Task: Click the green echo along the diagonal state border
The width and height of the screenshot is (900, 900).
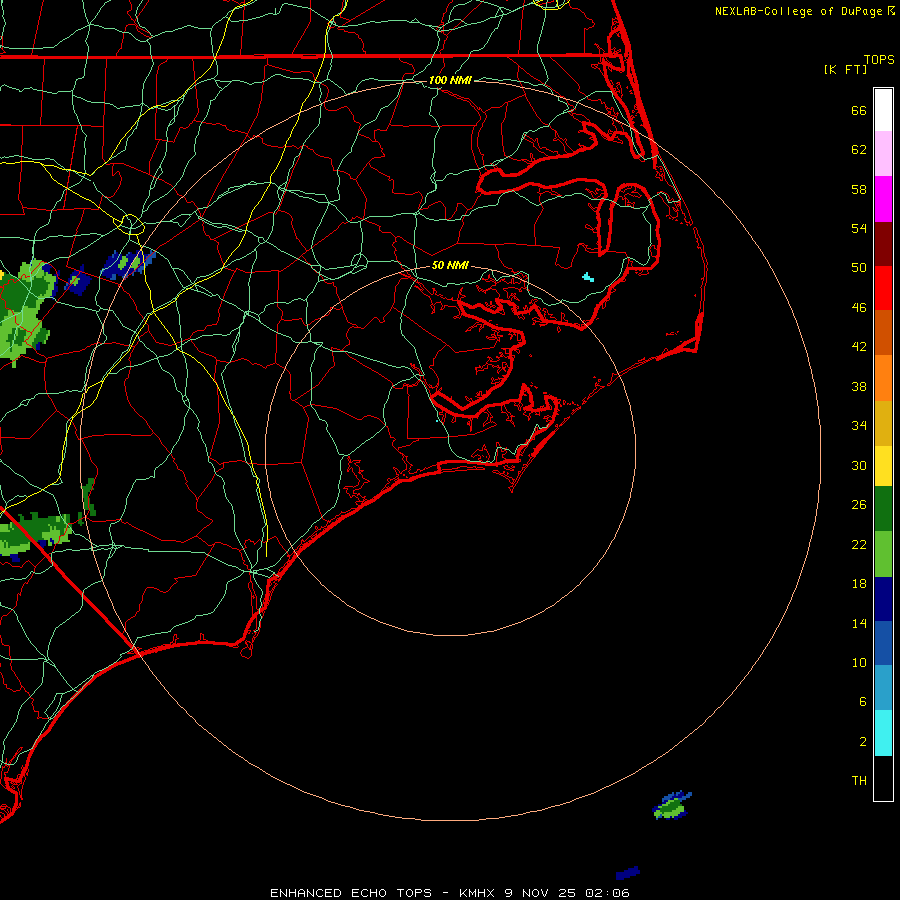Action: point(36,534)
